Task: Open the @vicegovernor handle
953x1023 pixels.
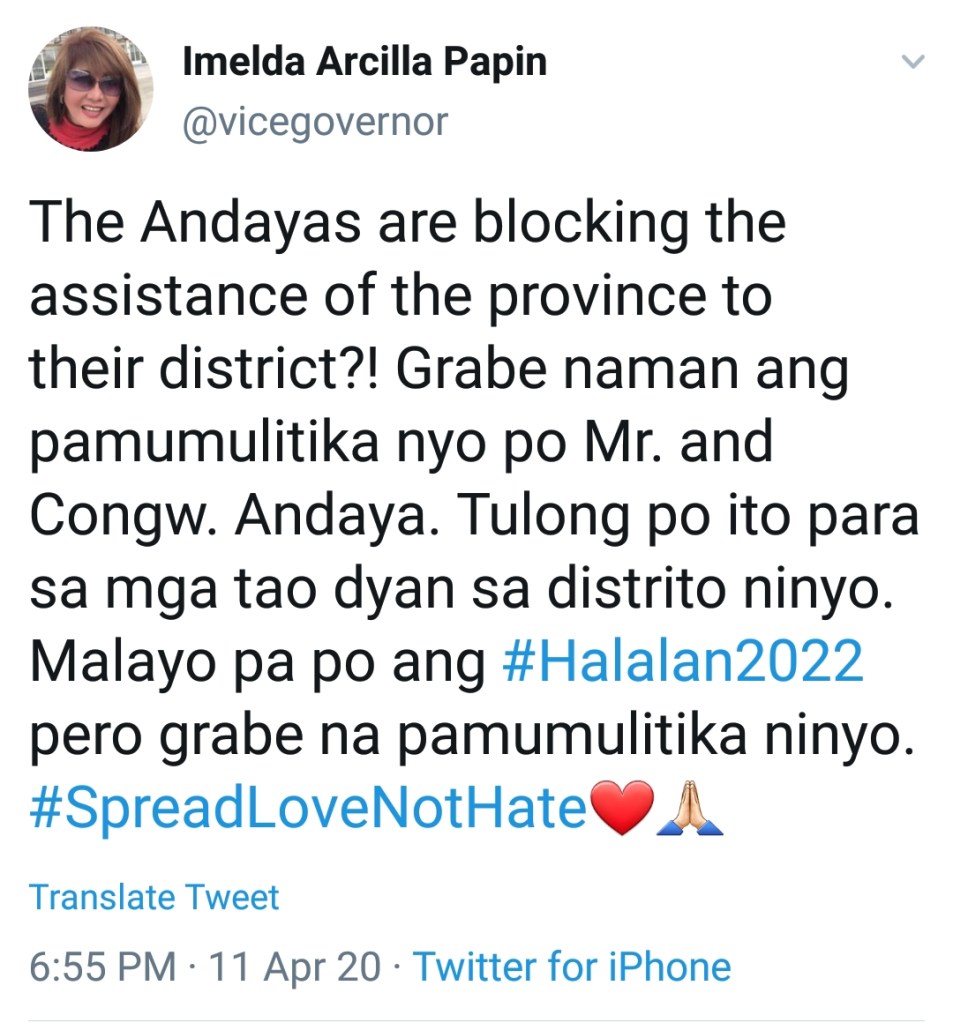Action: pyautogui.click(x=315, y=123)
